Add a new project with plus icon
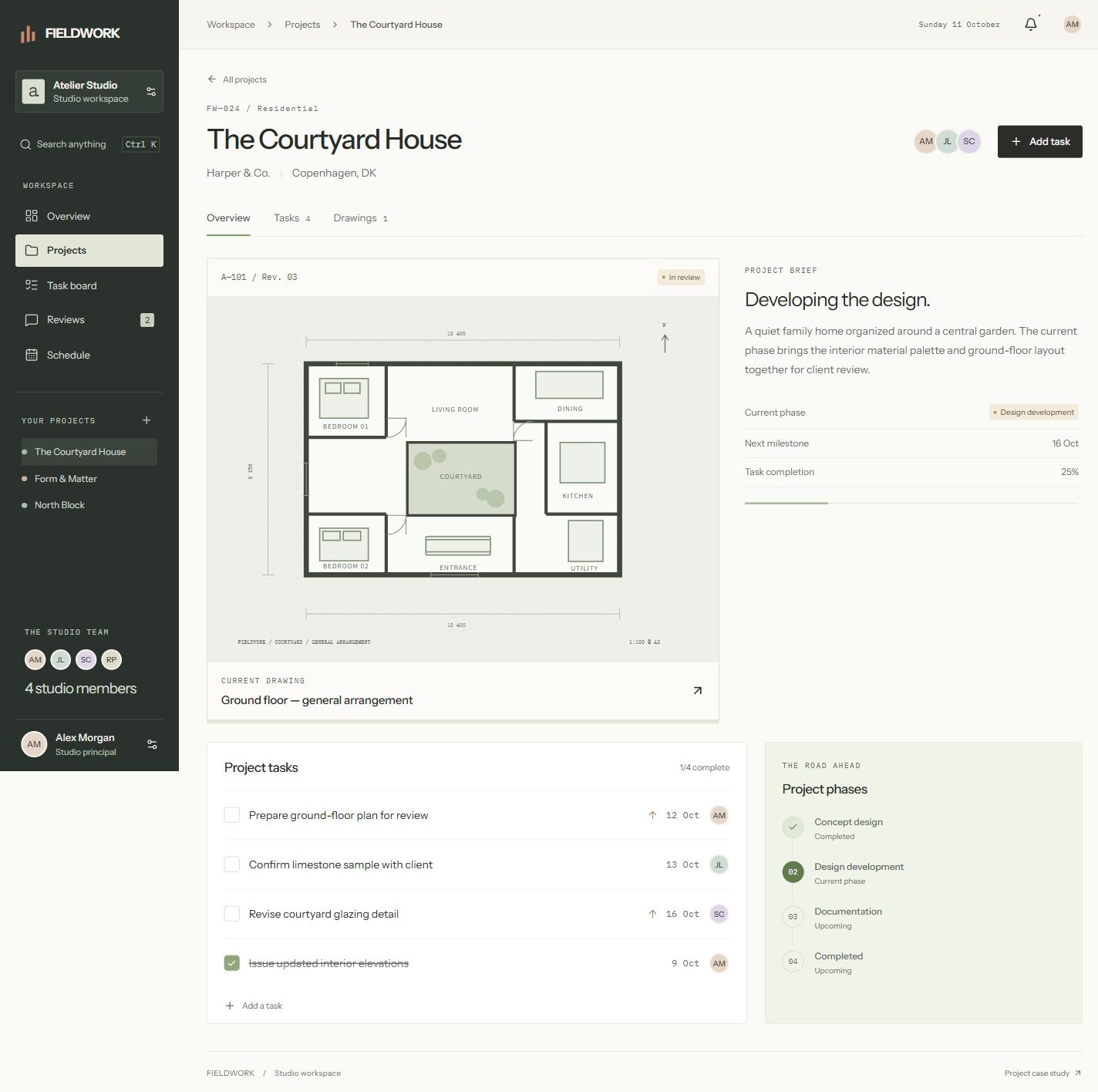Screen dimensions: 1098x1092 tap(147, 420)
